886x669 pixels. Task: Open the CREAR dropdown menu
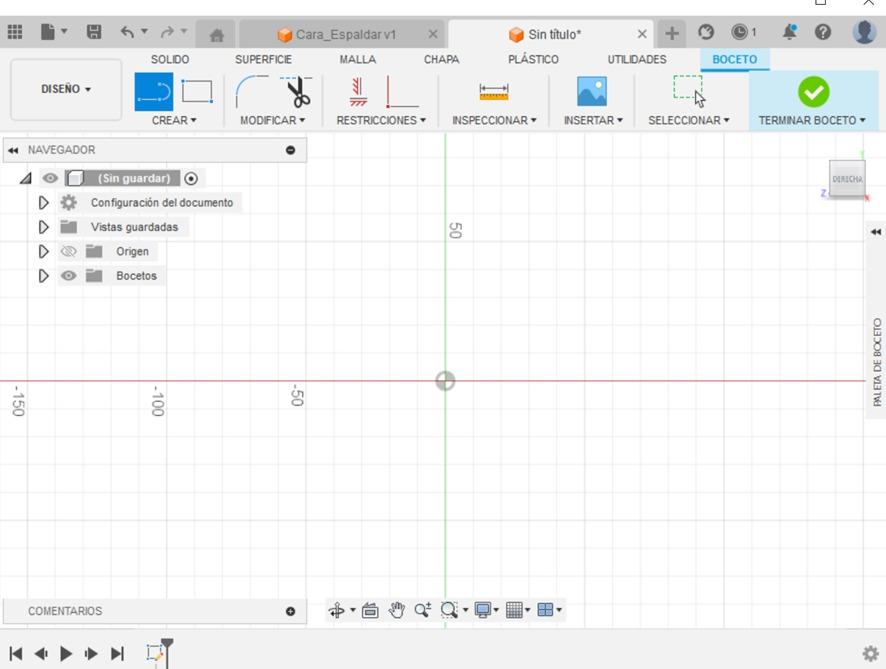pyautogui.click(x=174, y=120)
